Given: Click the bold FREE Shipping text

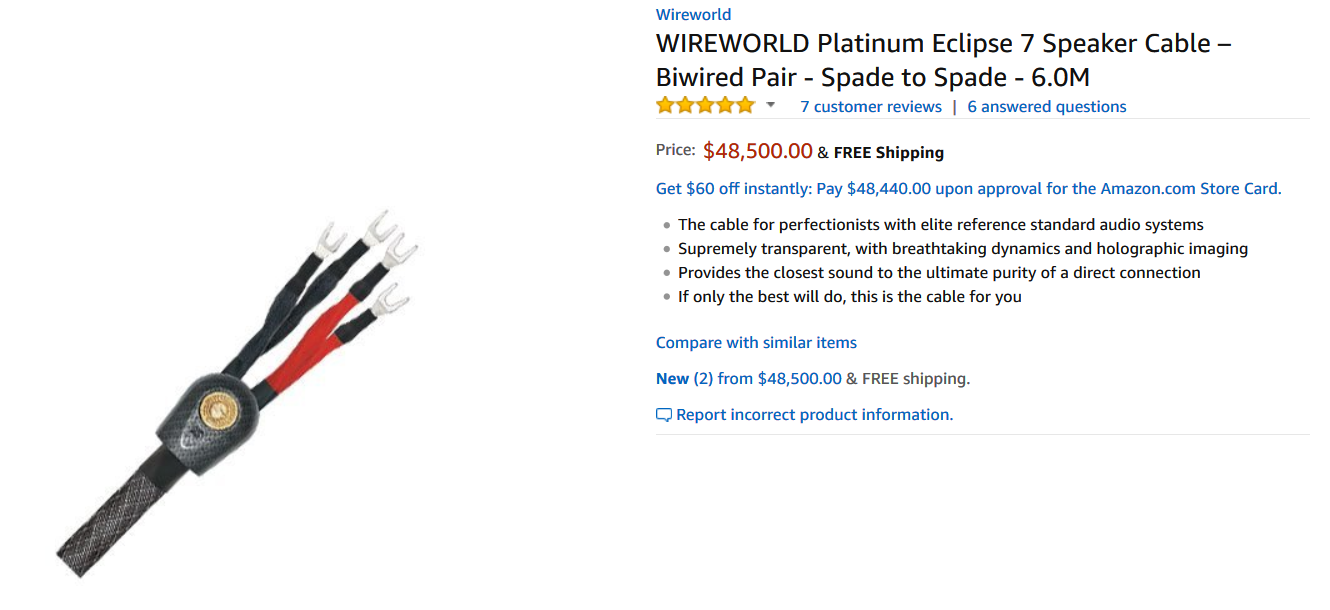Looking at the screenshot, I should [888, 153].
